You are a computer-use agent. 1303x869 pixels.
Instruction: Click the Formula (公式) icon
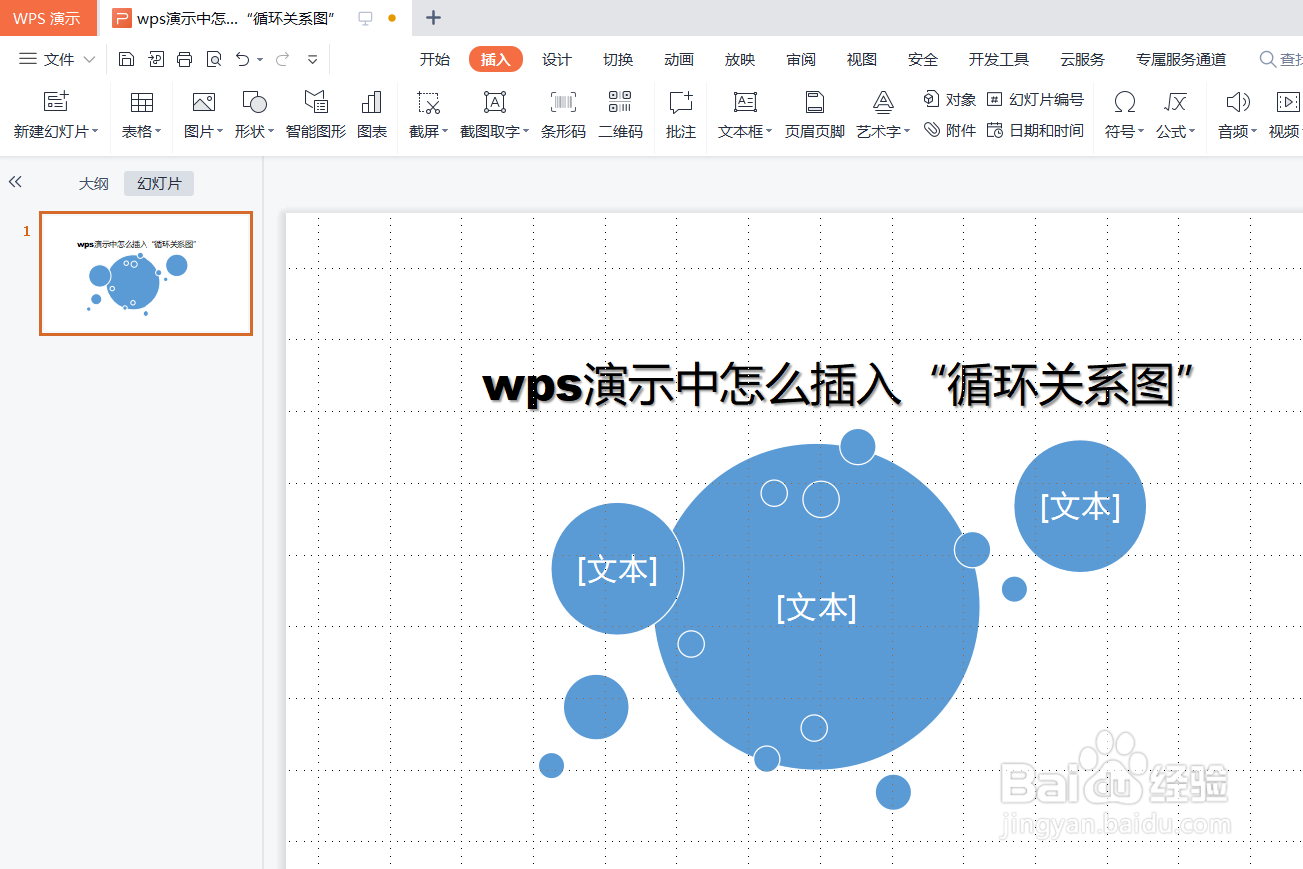(1175, 101)
